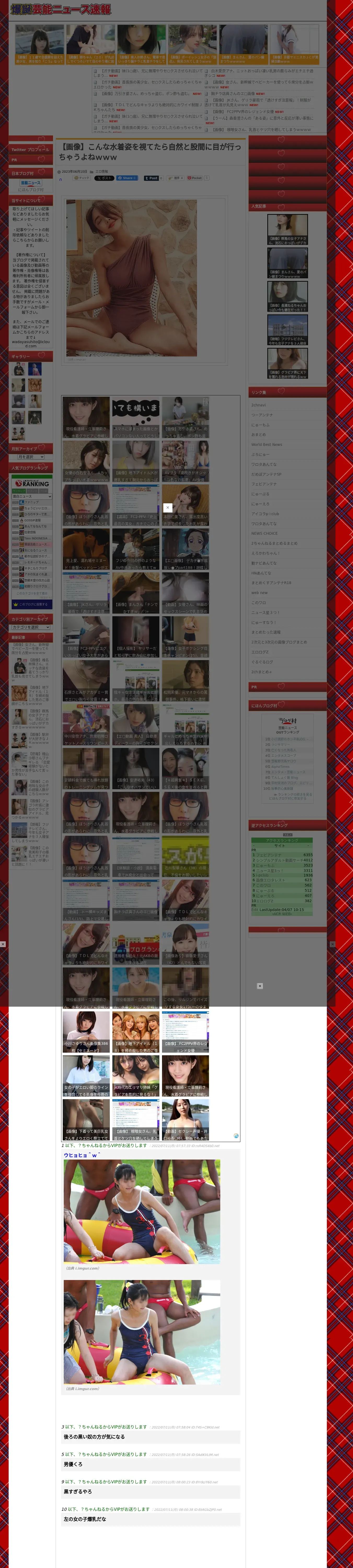Click the GOSSIP速報 favicon in the ranking list

pos(22,520)
